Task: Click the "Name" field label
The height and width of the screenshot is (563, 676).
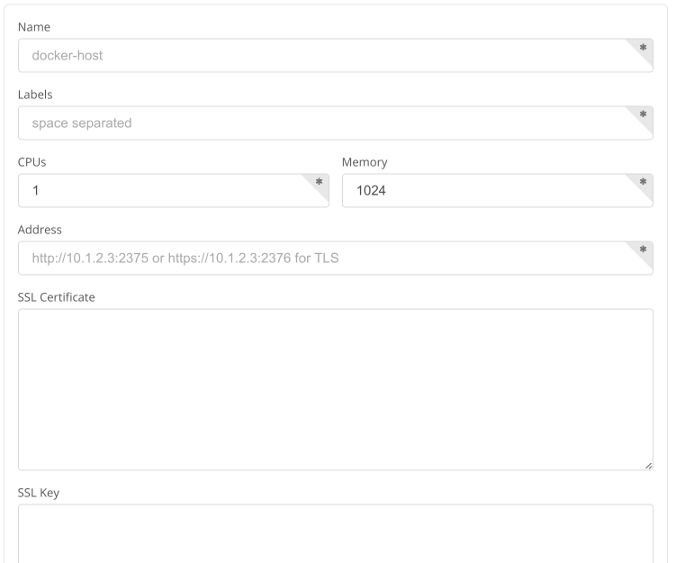Action: (x=33, y=27)
